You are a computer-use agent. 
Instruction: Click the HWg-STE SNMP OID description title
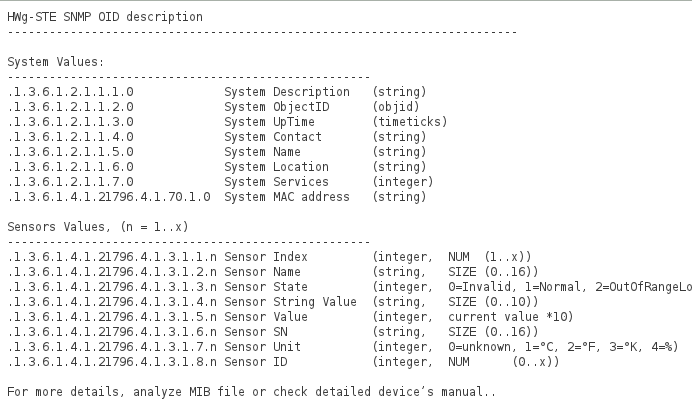[x=104, y=17]
